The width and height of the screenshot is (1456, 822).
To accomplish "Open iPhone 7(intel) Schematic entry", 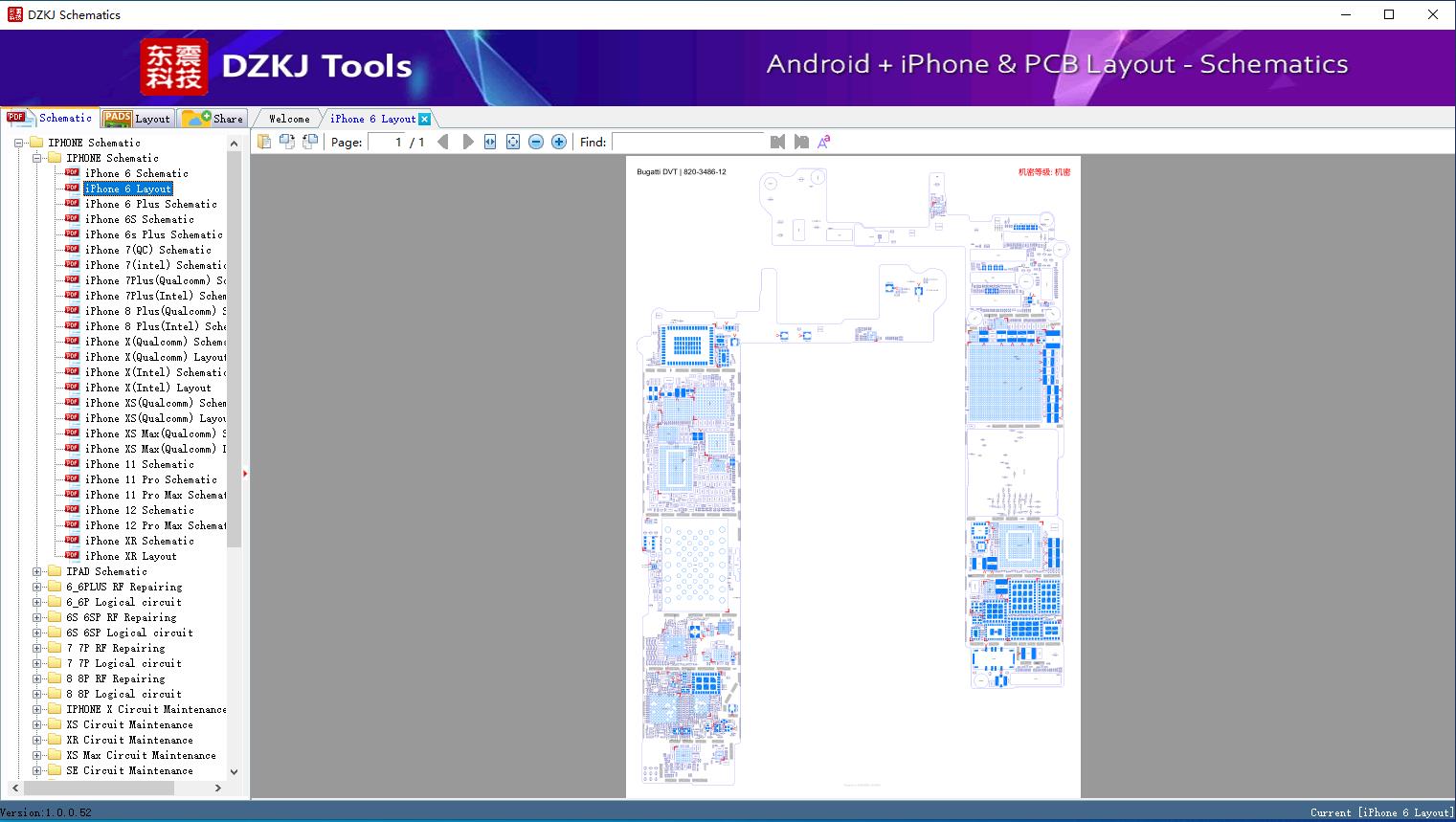I will [x=155, y=265].
